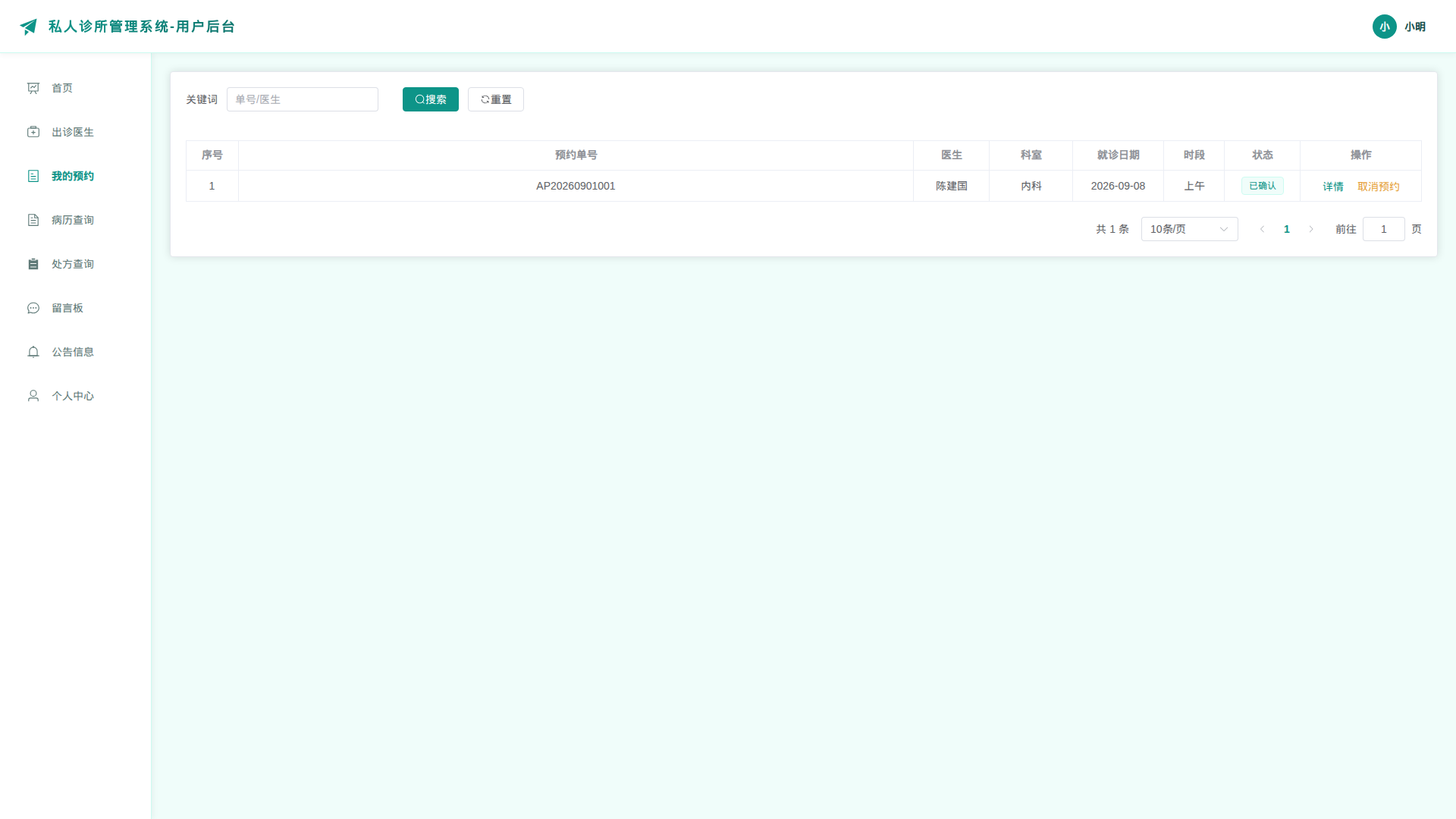Click the date 2026-09-08 cell

(1119, 186)
